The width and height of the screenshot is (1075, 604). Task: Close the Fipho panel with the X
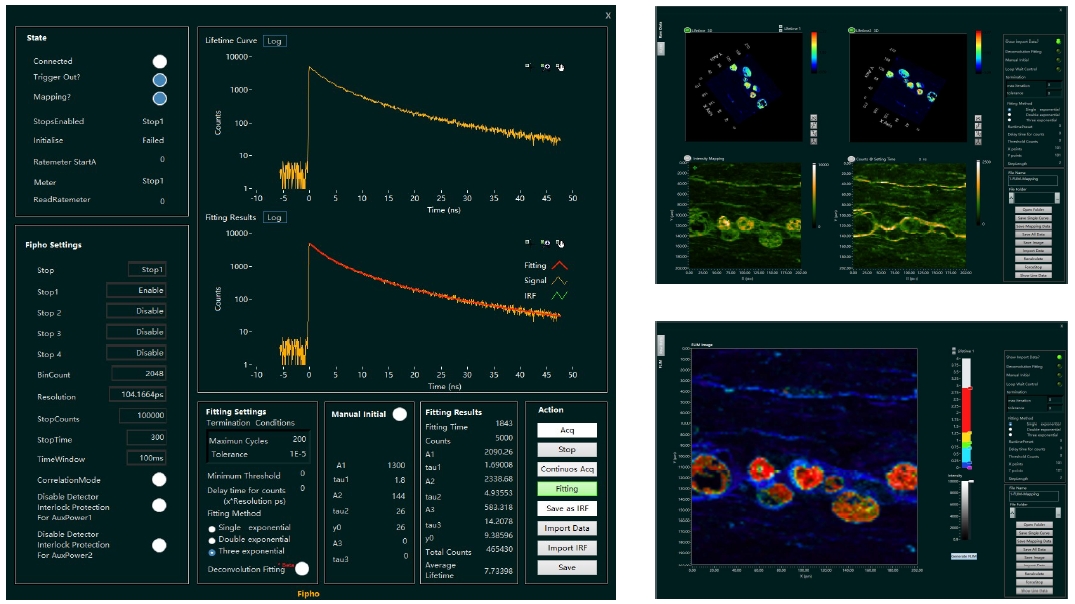coord(607,15)
